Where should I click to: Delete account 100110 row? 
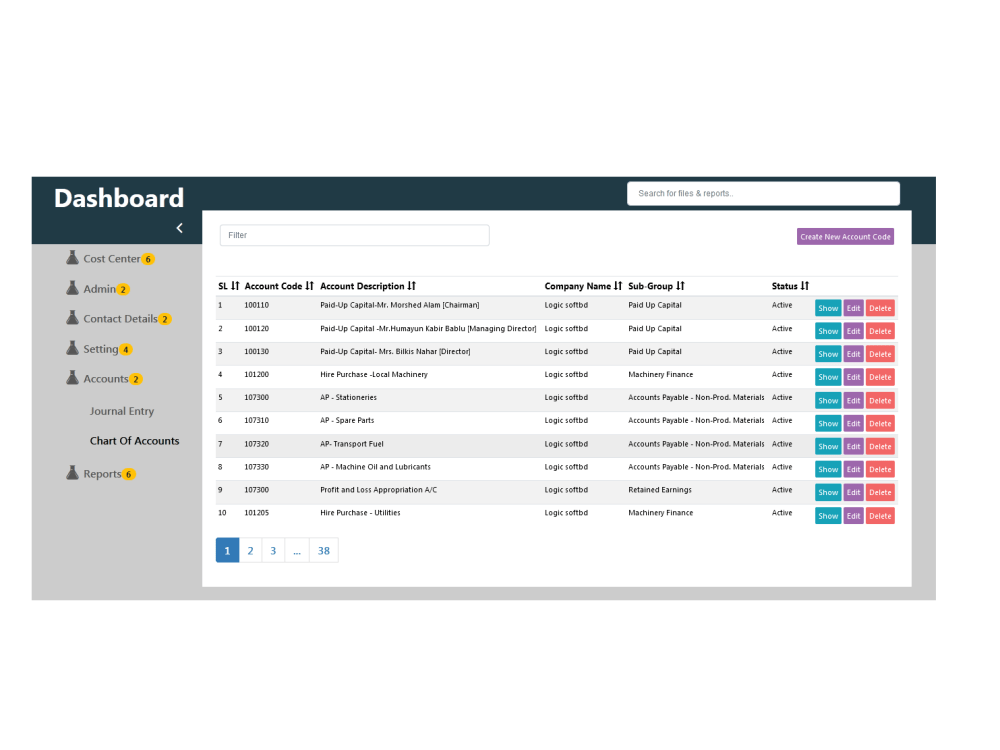[x=880, y=308]
